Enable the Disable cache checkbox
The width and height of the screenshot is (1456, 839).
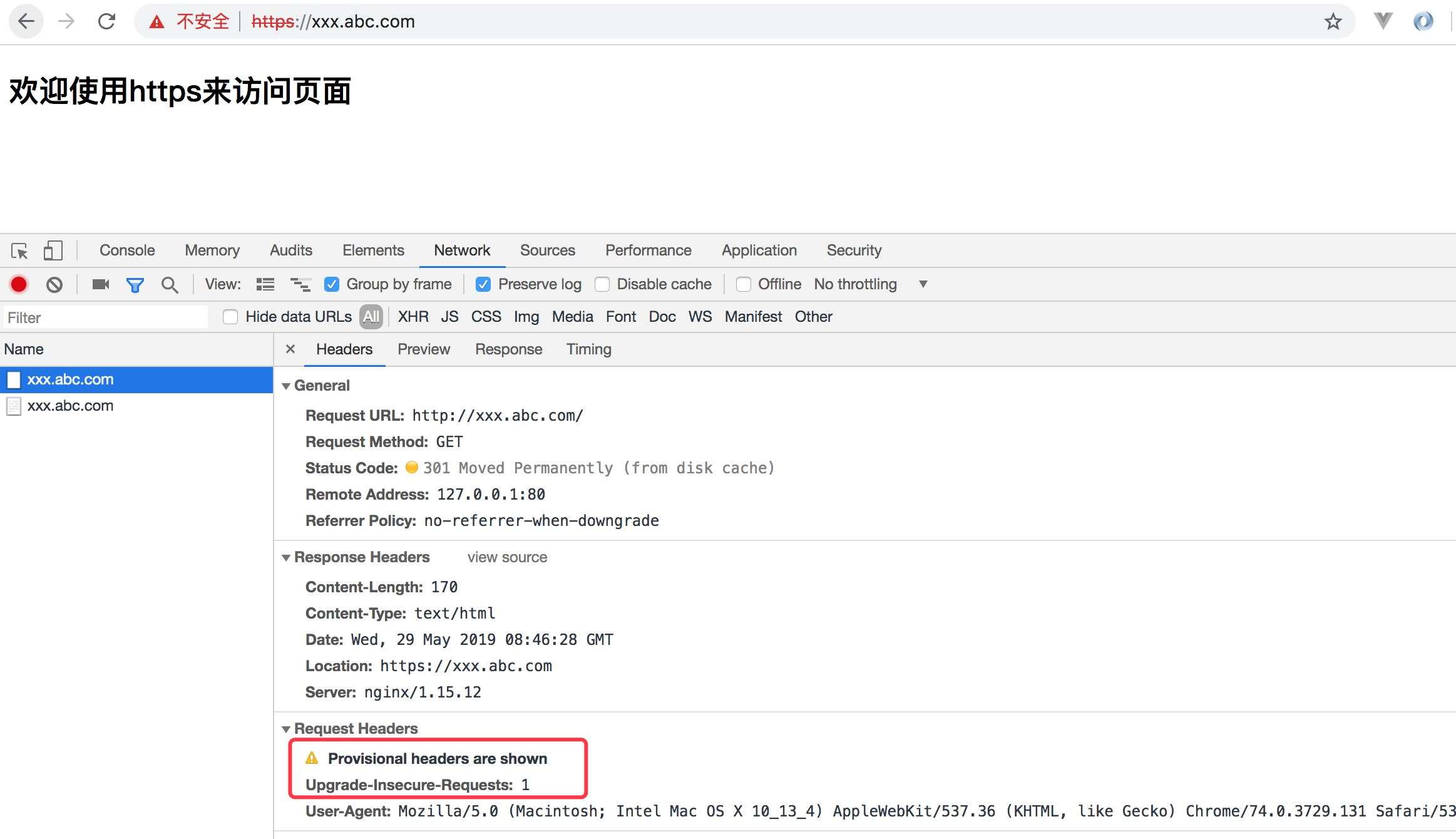point(601,284)
